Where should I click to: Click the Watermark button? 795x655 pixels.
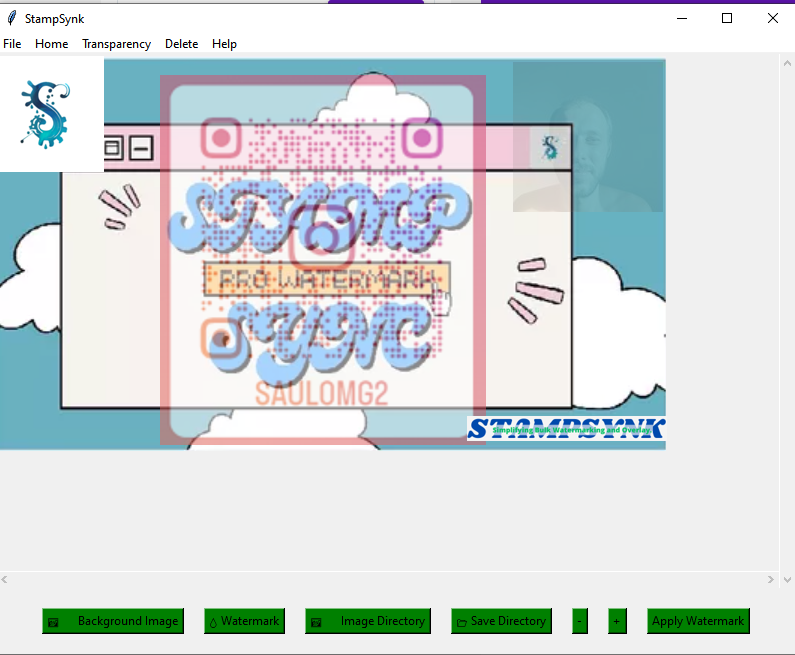point(244,621)
